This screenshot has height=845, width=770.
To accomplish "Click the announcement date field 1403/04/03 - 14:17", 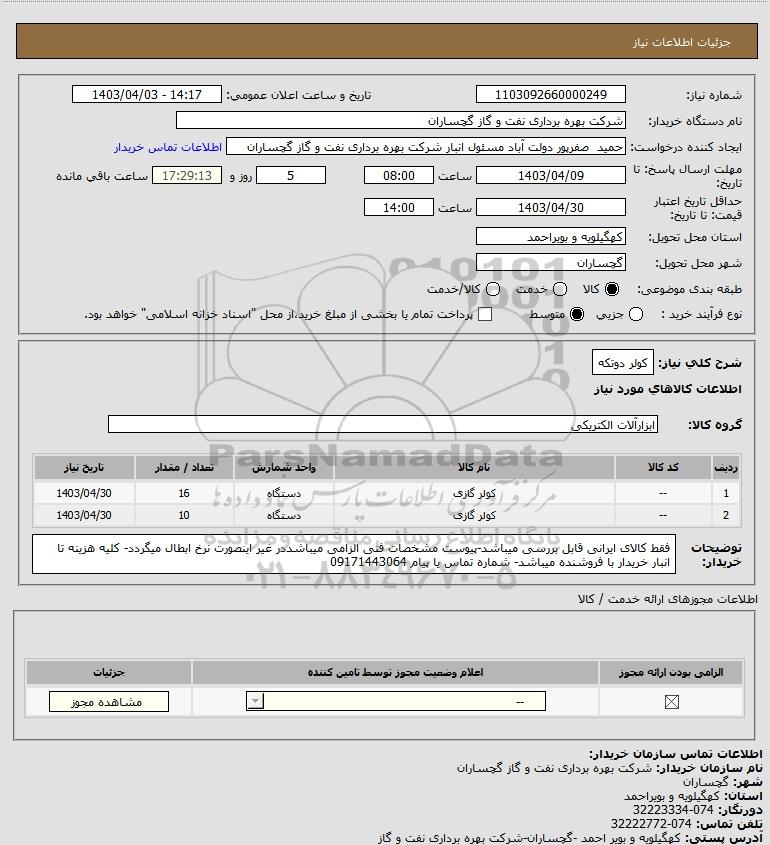I will point(147,94).
